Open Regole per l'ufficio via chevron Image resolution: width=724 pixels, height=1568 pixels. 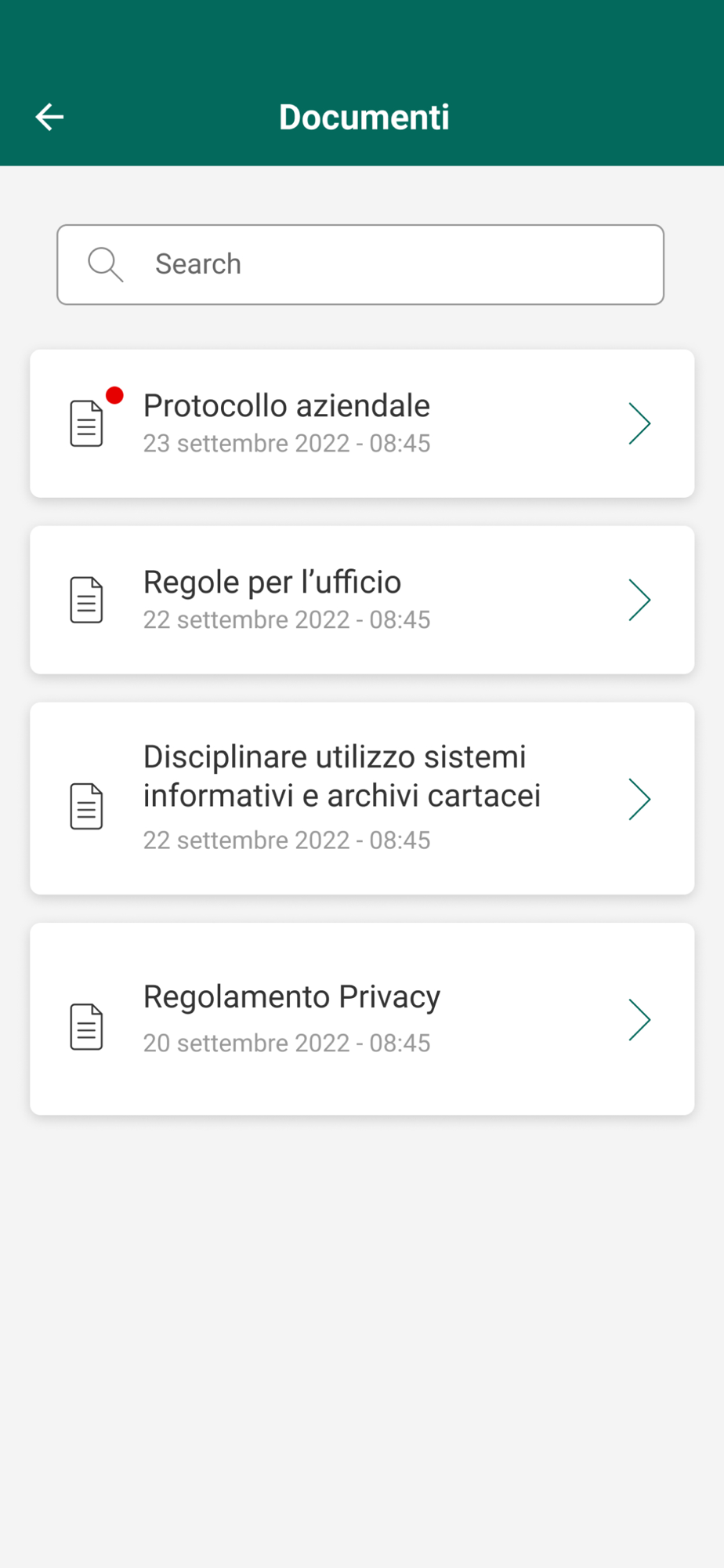click(639, 600)
